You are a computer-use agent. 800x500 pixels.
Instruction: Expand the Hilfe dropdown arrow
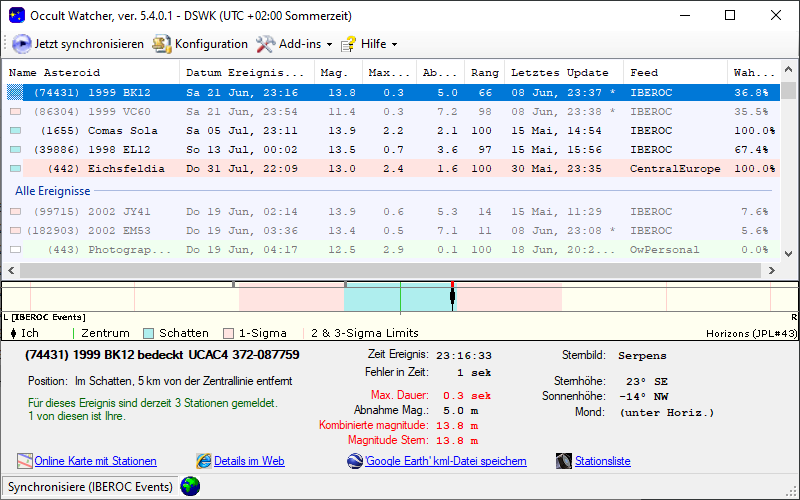tap(394, 45)
